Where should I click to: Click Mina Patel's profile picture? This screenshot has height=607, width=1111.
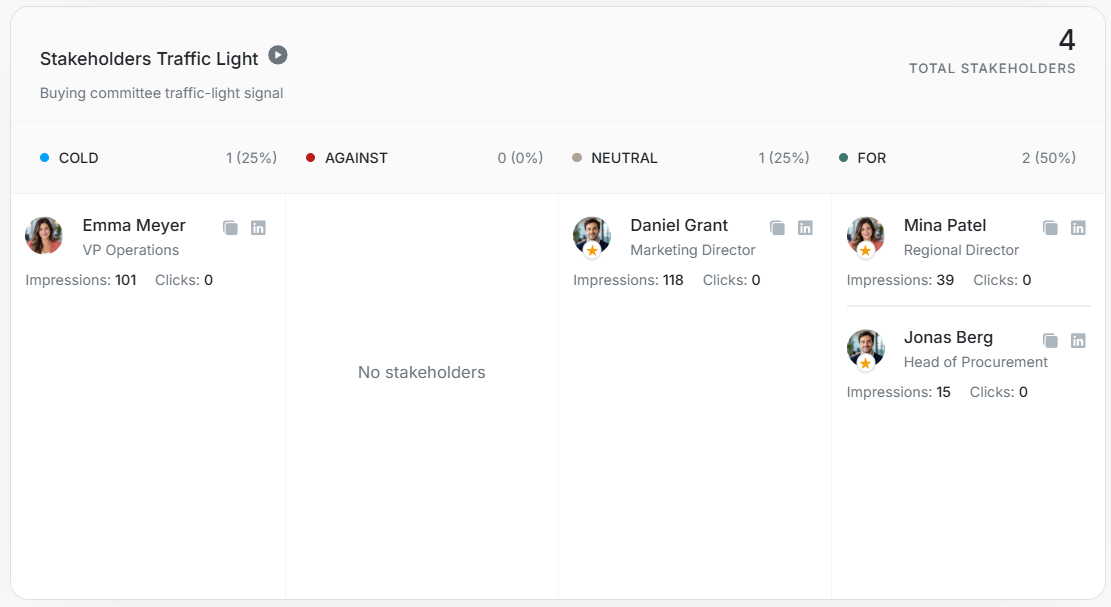coord(865,236)
